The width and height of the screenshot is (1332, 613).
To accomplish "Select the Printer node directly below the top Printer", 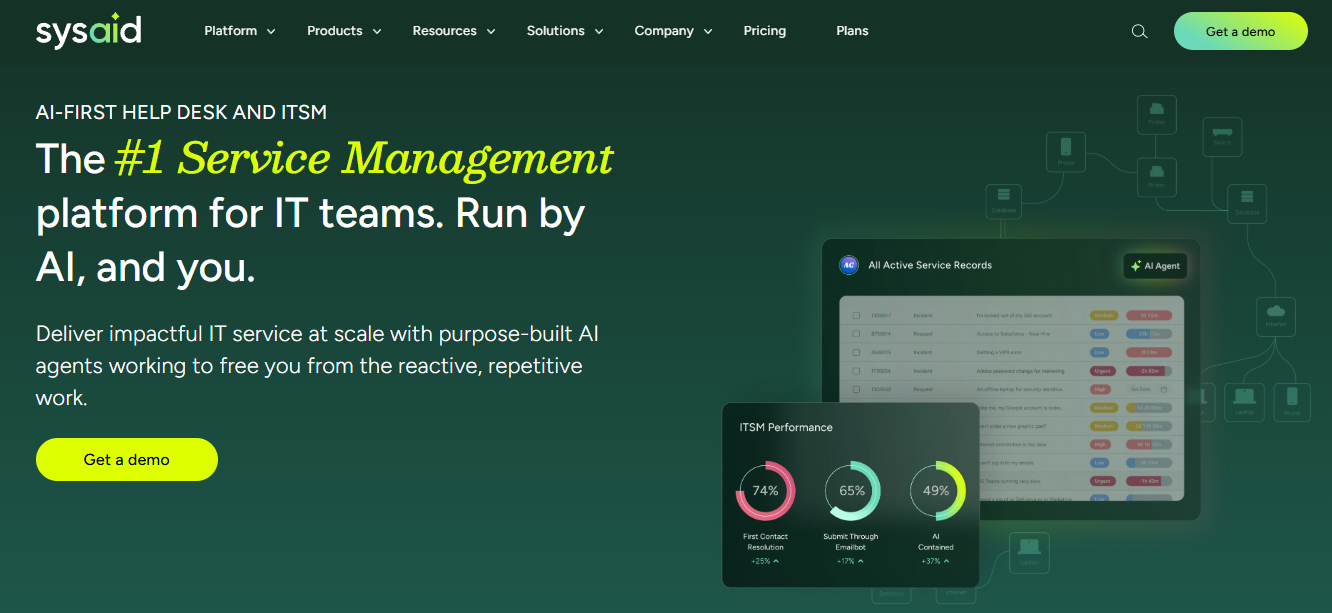I will point(1157,177).
